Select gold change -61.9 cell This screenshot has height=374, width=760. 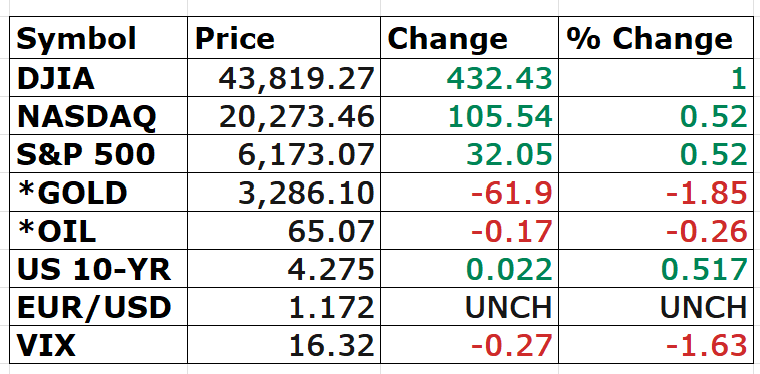[x=470, y=192]
